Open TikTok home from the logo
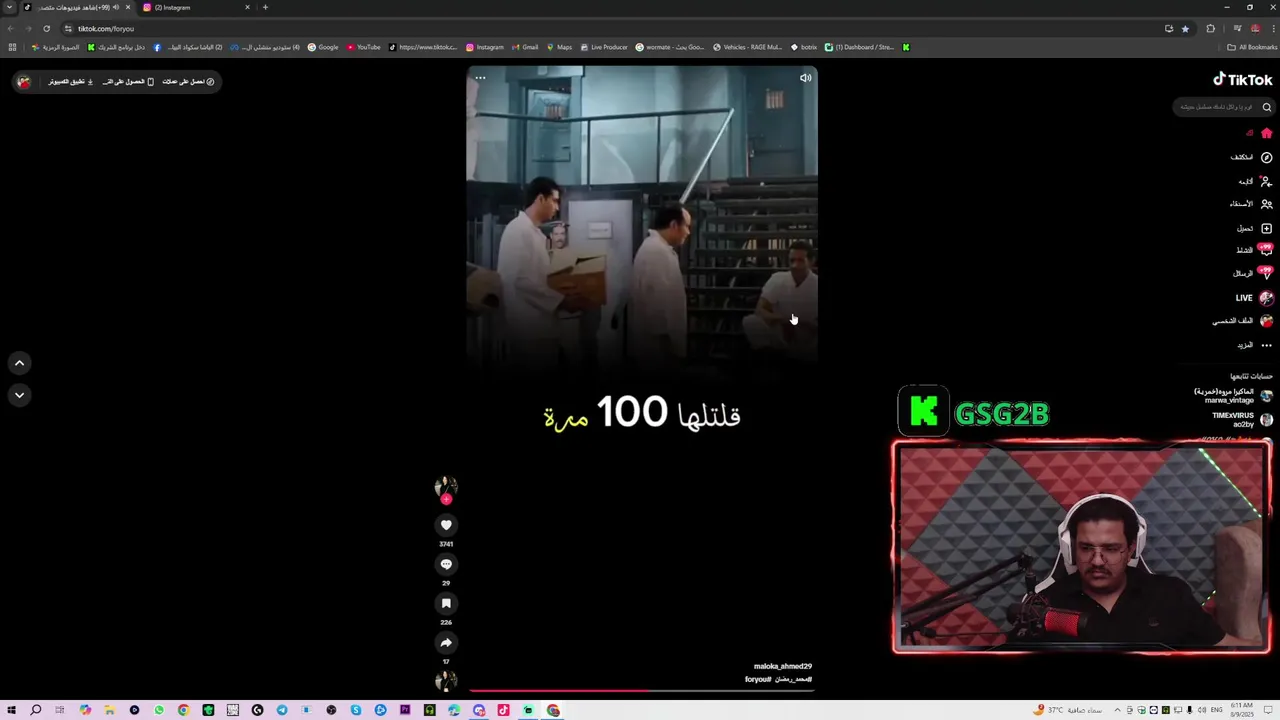The image size is (1280, 720). pos(1243,80)
